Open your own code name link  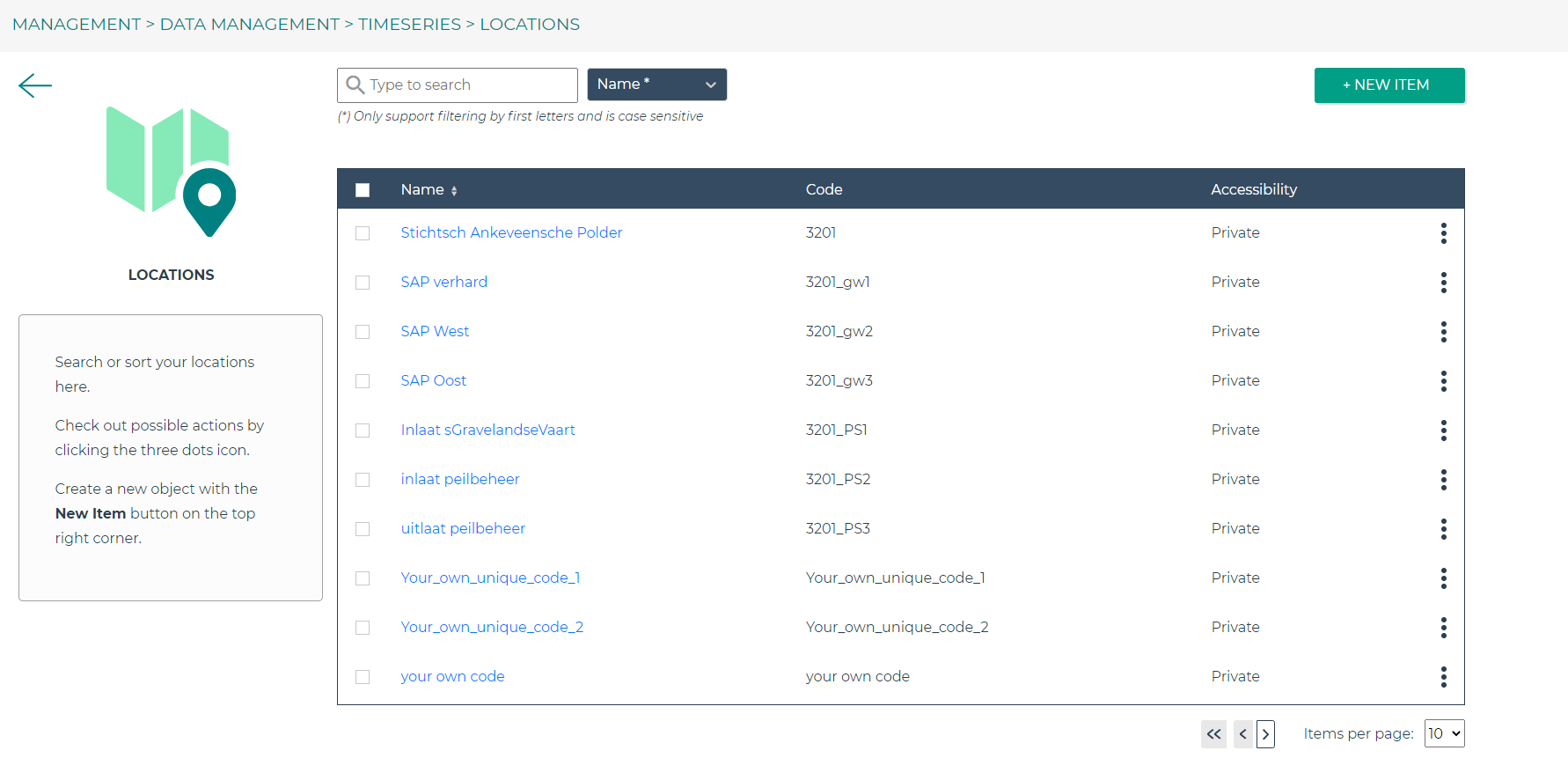(x=452, y=676)
